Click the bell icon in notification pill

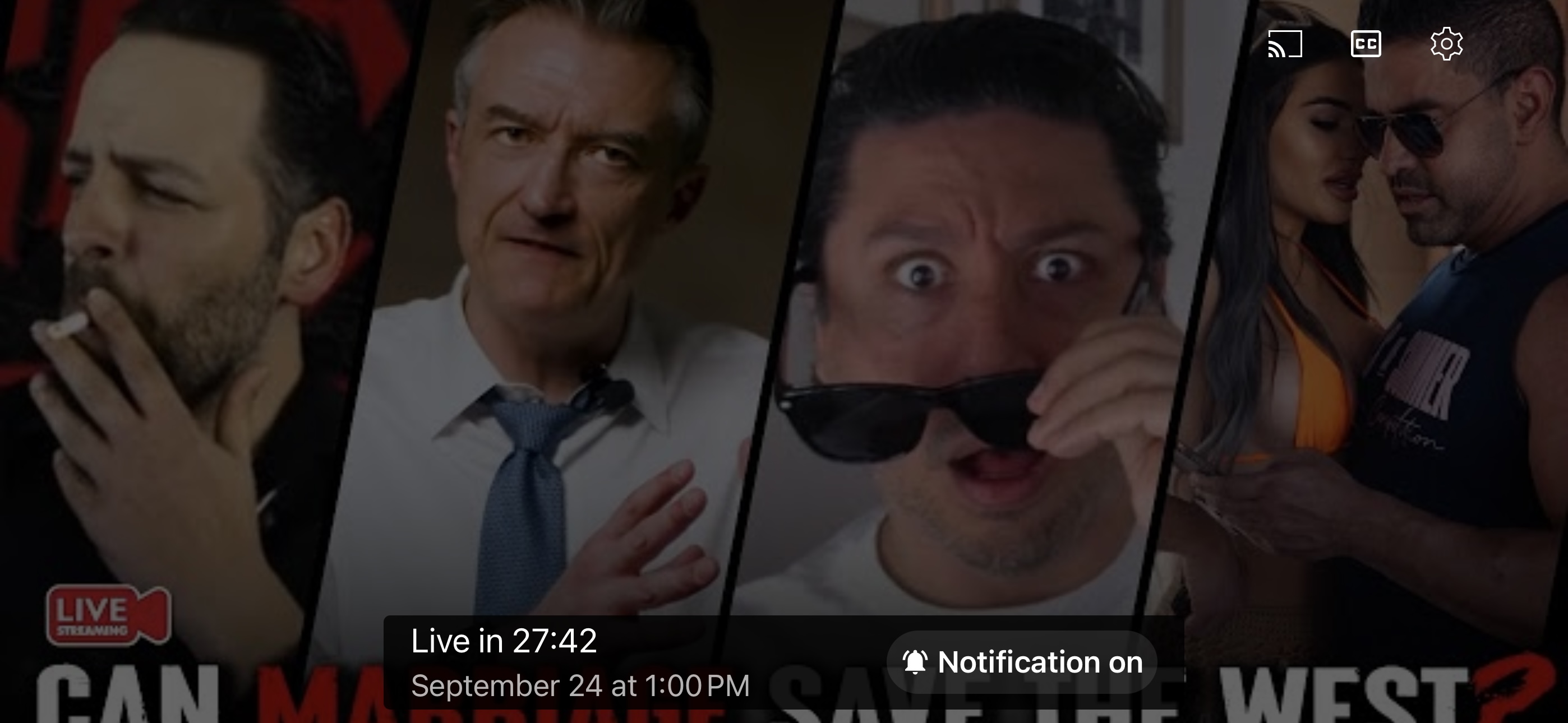point(914,662)
